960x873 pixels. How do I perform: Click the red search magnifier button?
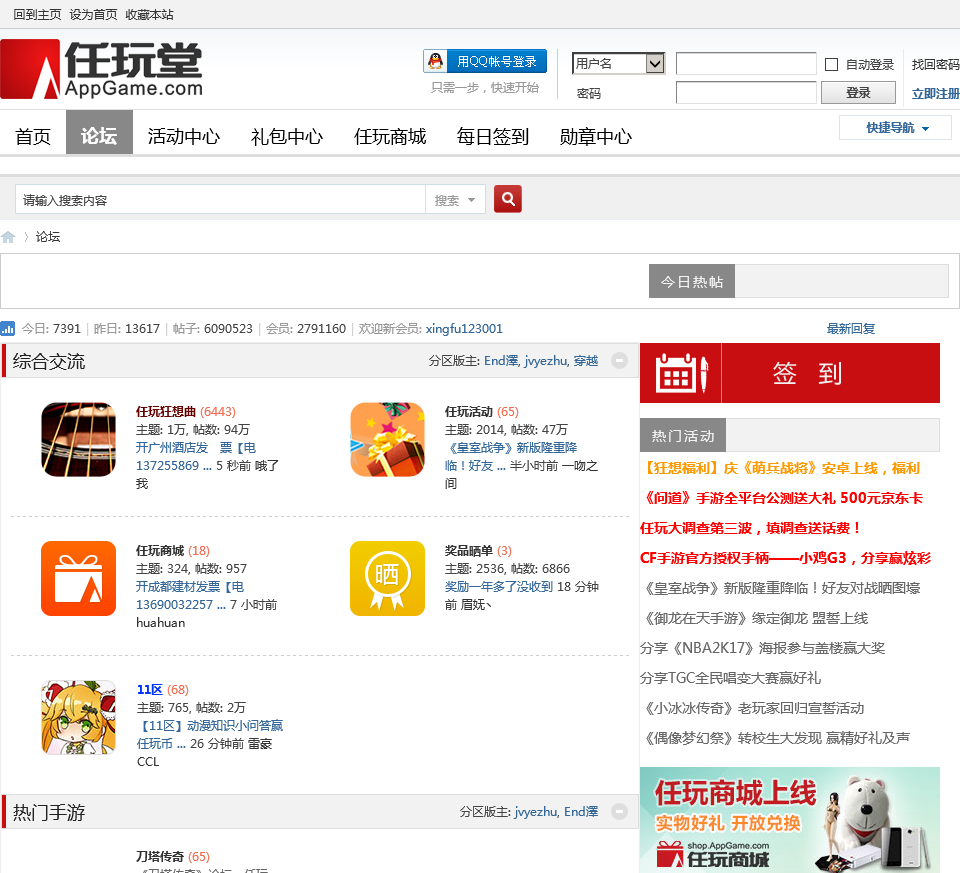pyautogui.click(x=508, y=199)
